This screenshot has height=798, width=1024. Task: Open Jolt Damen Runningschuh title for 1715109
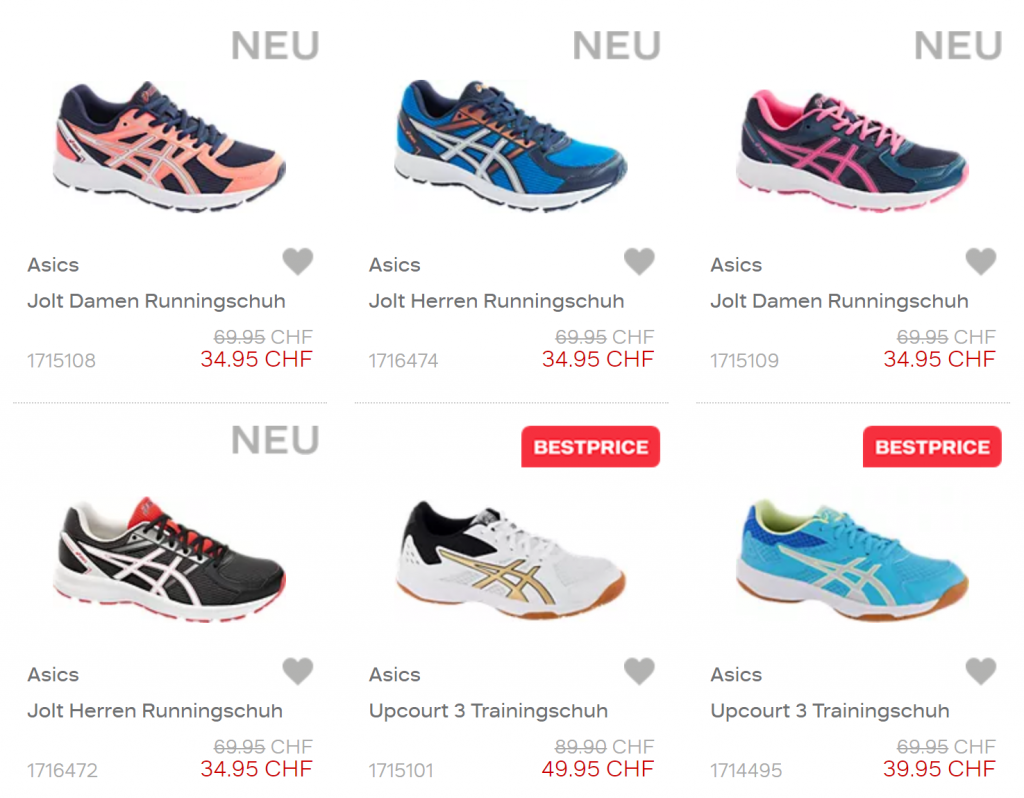[840, 301]
